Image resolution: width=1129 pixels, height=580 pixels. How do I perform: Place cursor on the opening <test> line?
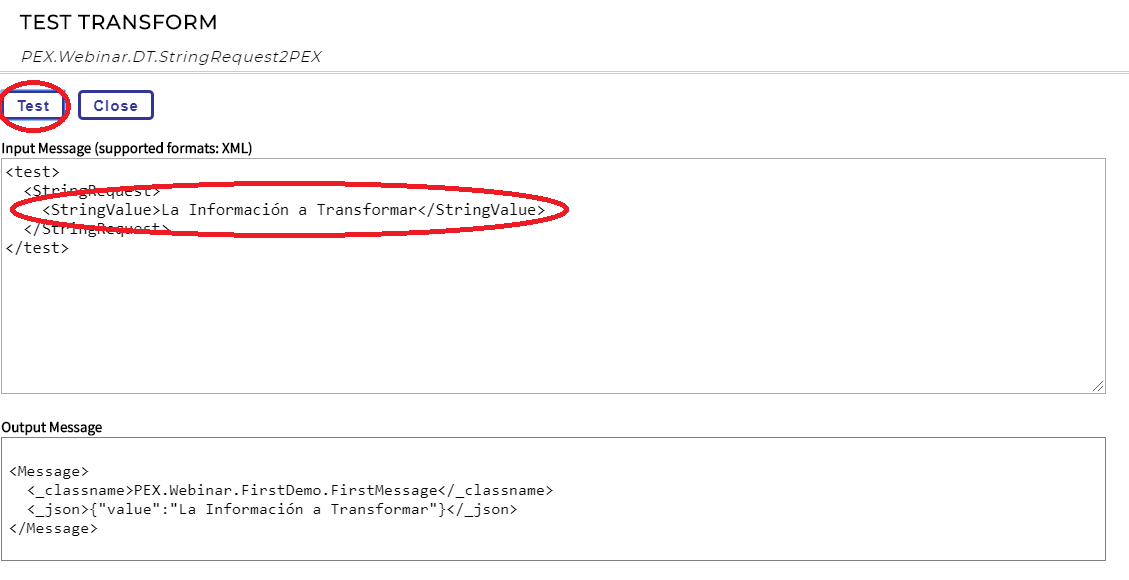pyautogui.click(x=32, y=172)
